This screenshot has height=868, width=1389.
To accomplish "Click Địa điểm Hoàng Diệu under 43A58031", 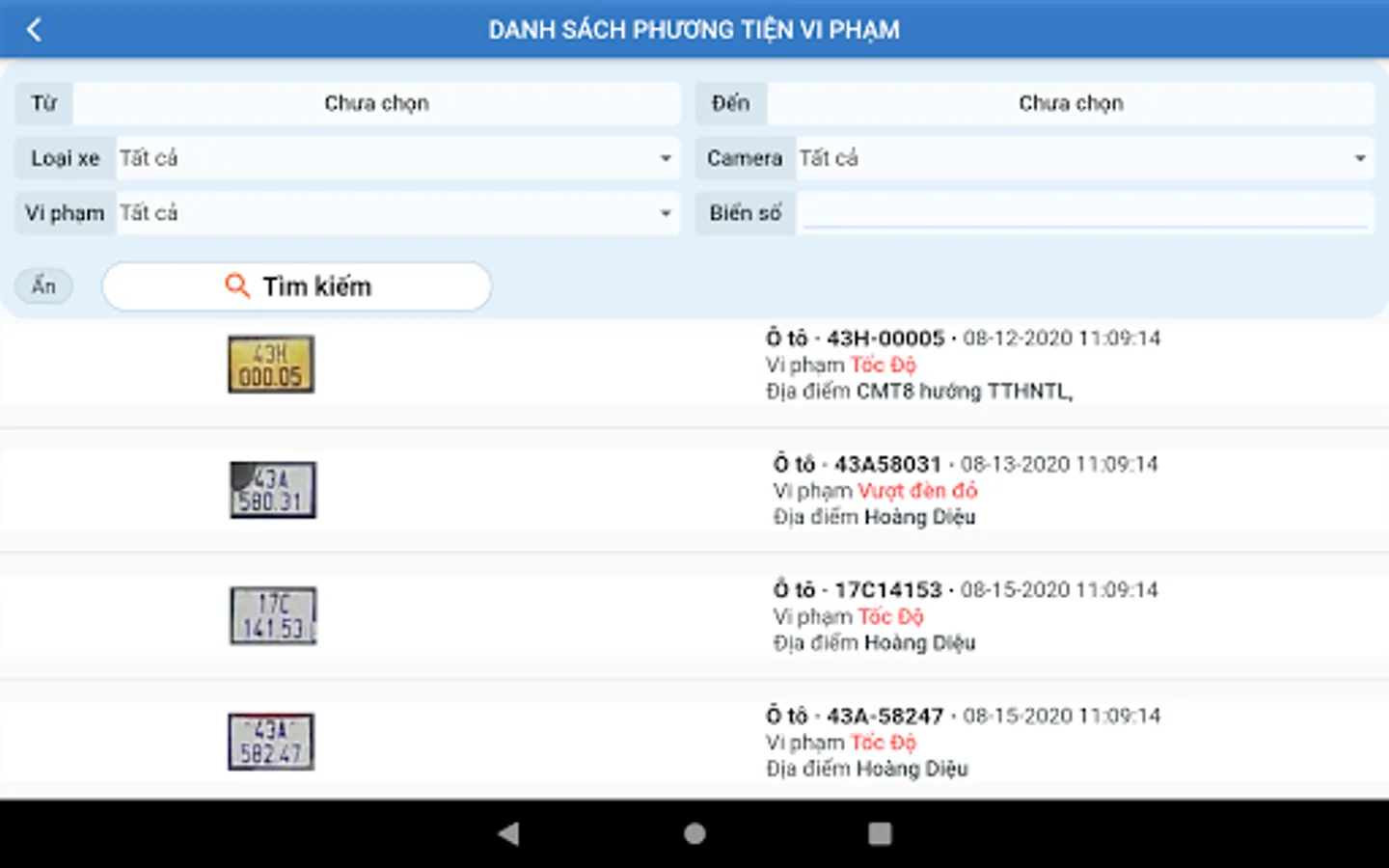I will (874, 517).
